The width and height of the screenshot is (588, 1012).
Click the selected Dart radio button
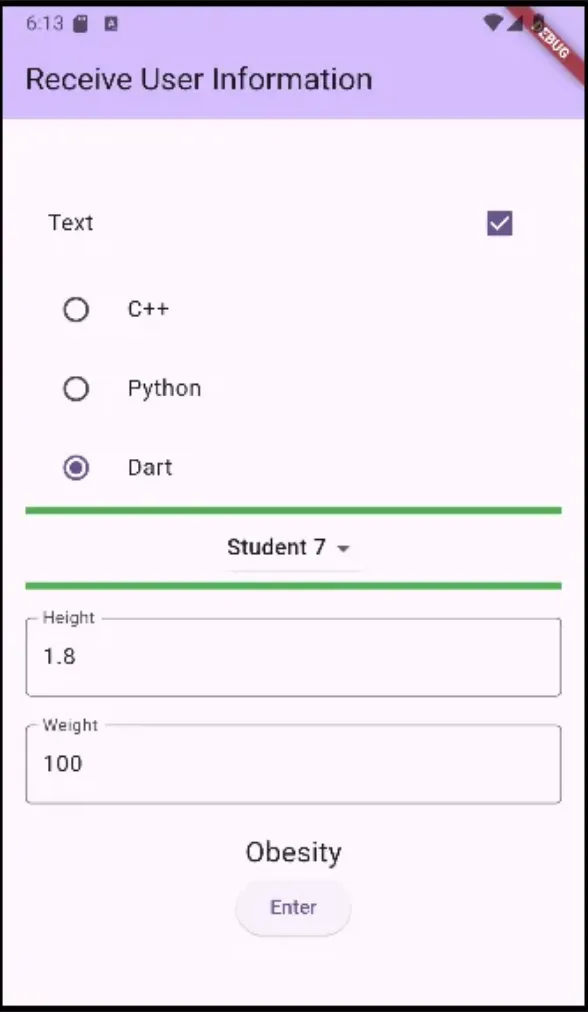point(76,468)
